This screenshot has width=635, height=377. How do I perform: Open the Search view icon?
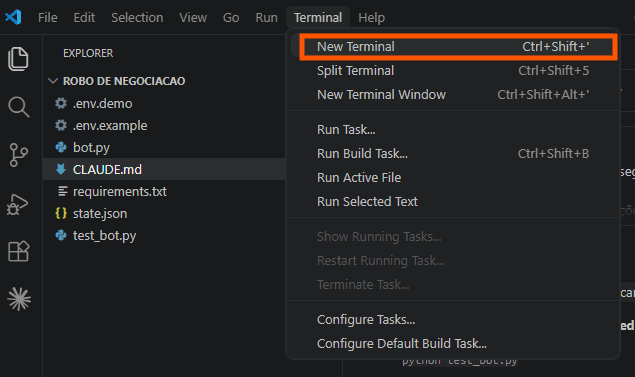coord(19,107)
